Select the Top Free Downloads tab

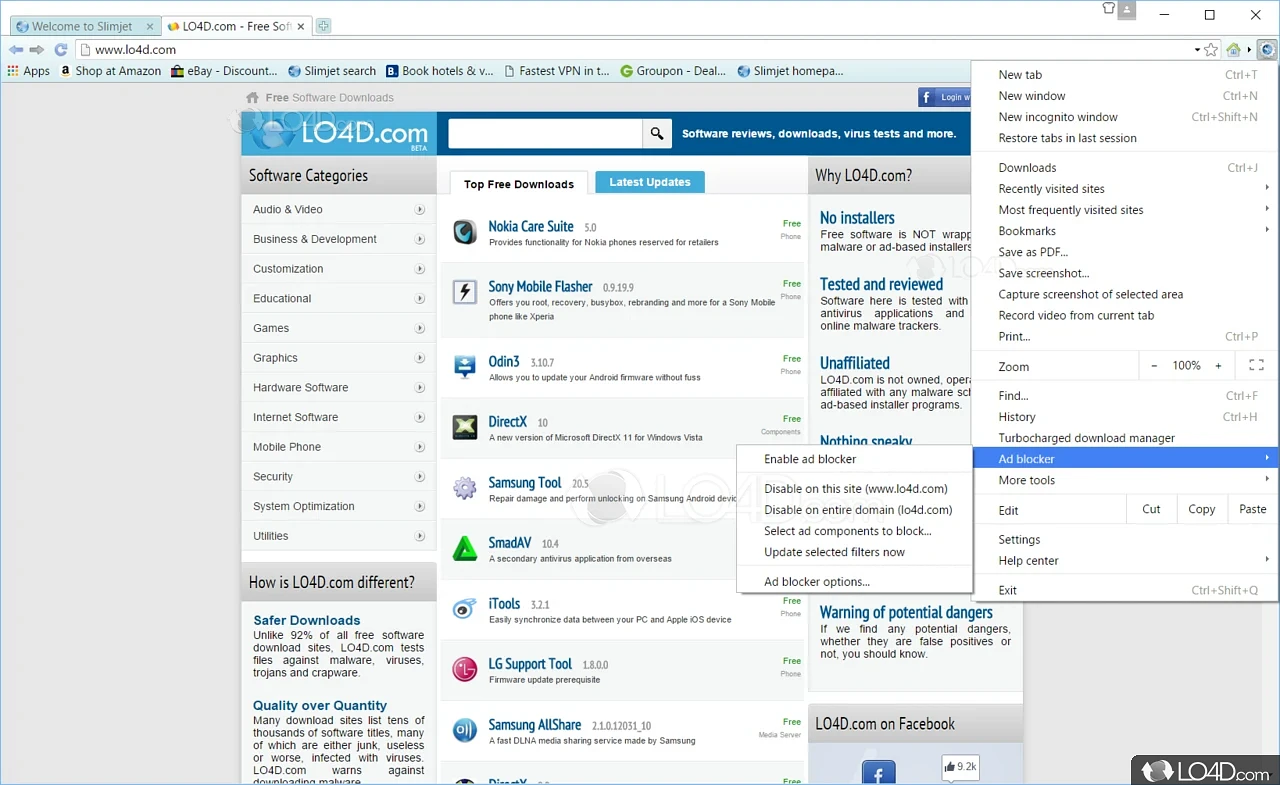pos(518,184)
